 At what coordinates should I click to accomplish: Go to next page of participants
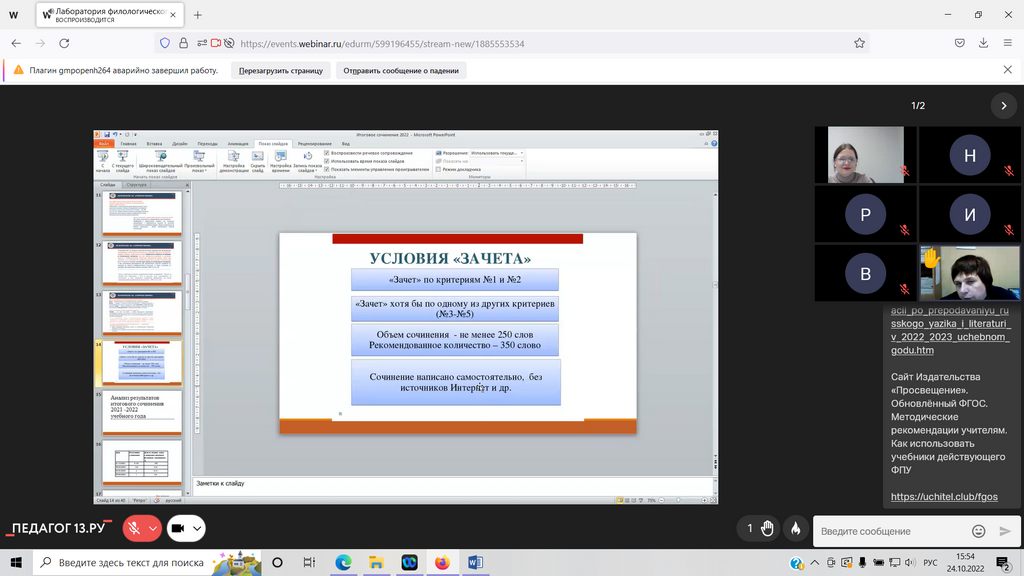(1004, 105)
